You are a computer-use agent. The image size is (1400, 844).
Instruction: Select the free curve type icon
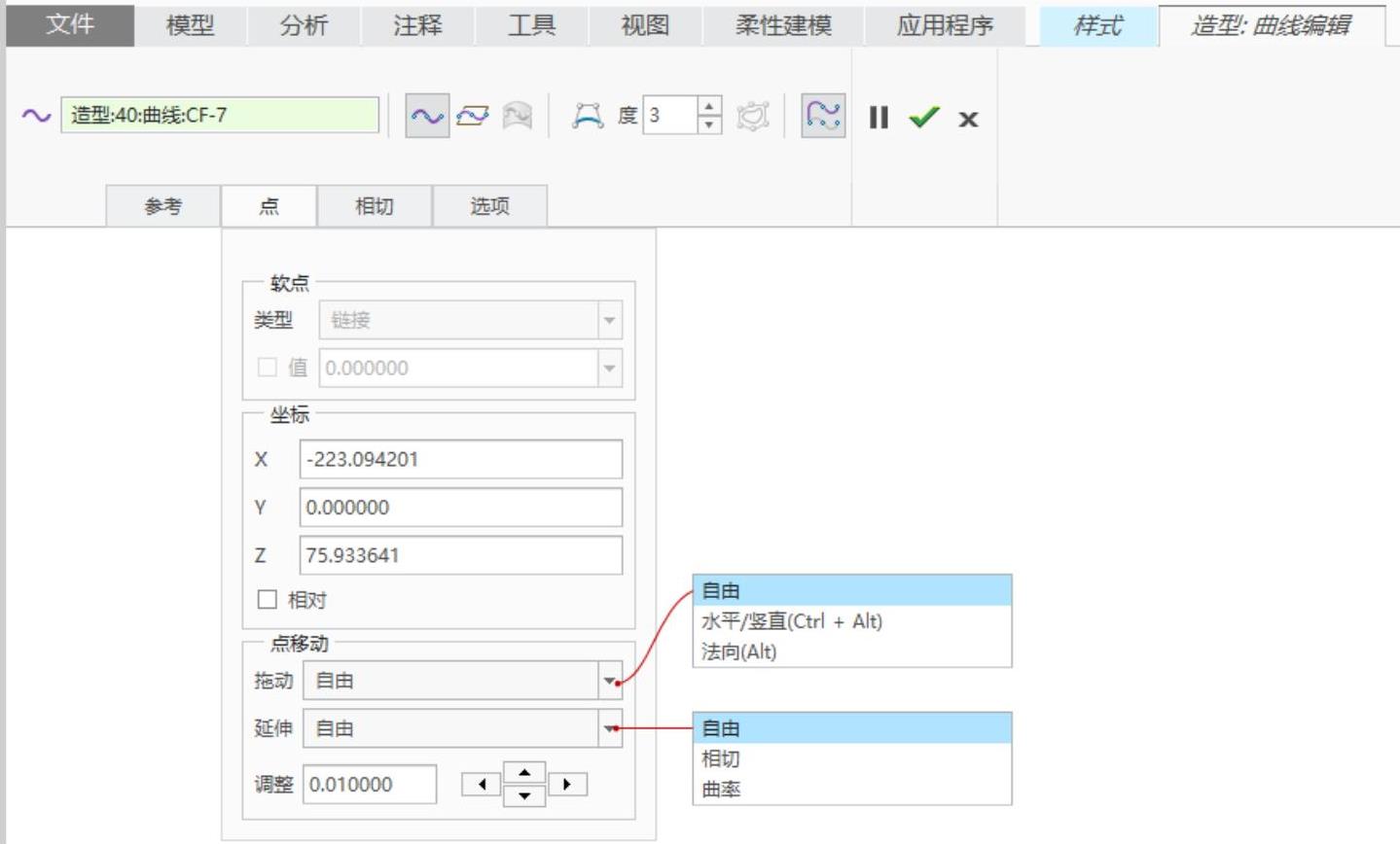tap(426, 117)
